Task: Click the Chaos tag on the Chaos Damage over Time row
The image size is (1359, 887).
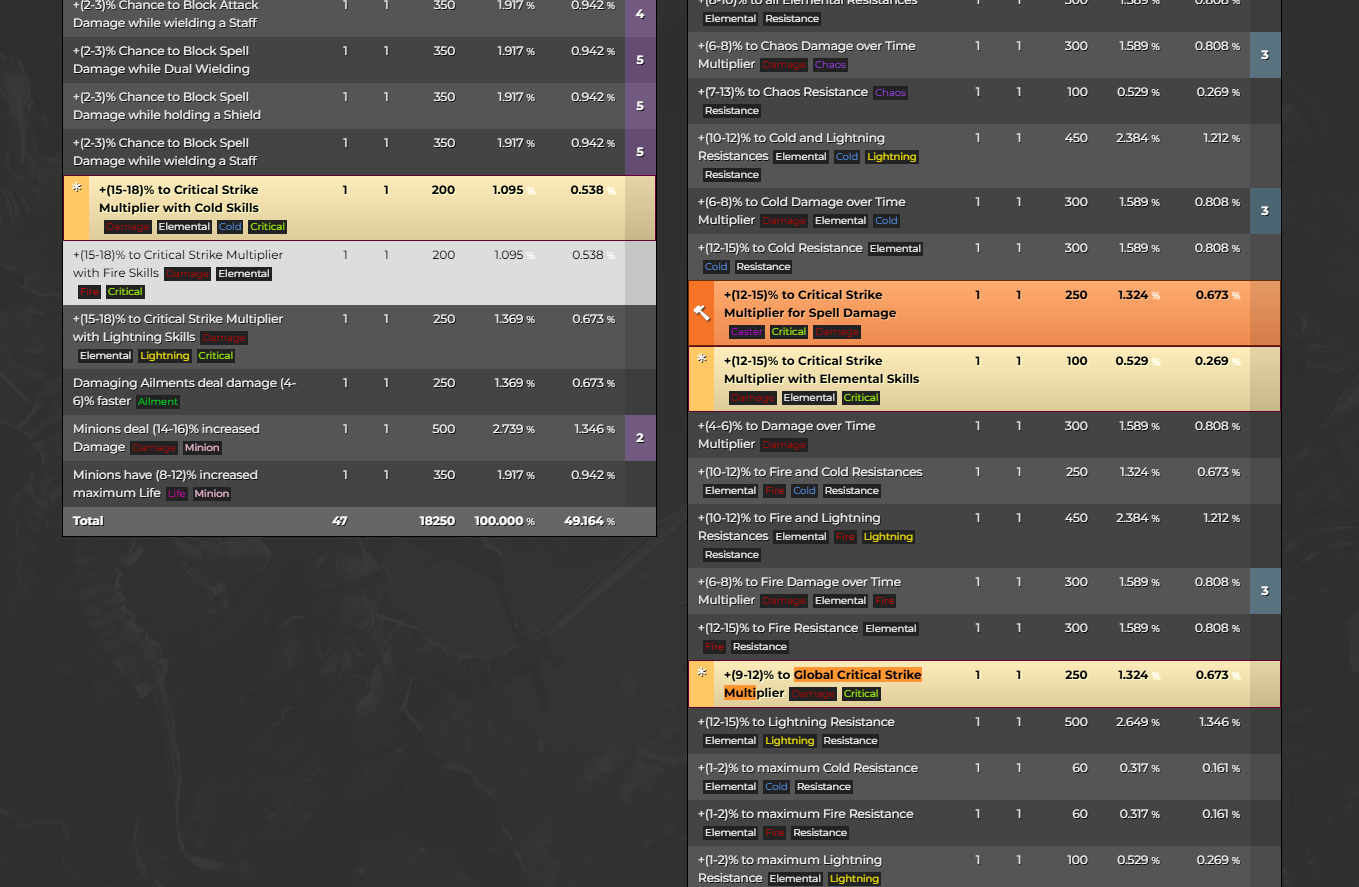Action: (830, 65)
